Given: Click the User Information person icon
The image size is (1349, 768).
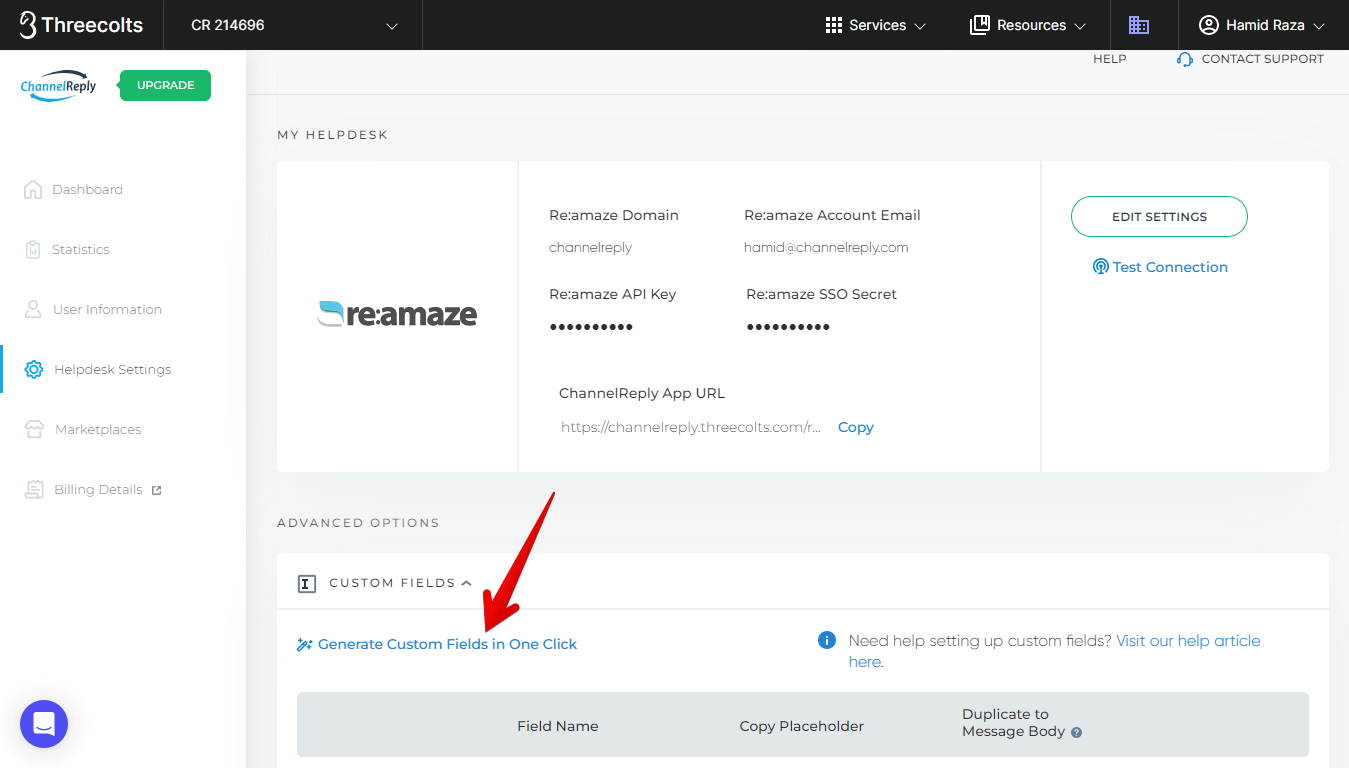Looking at the screenshot, I should click(33, 309).
